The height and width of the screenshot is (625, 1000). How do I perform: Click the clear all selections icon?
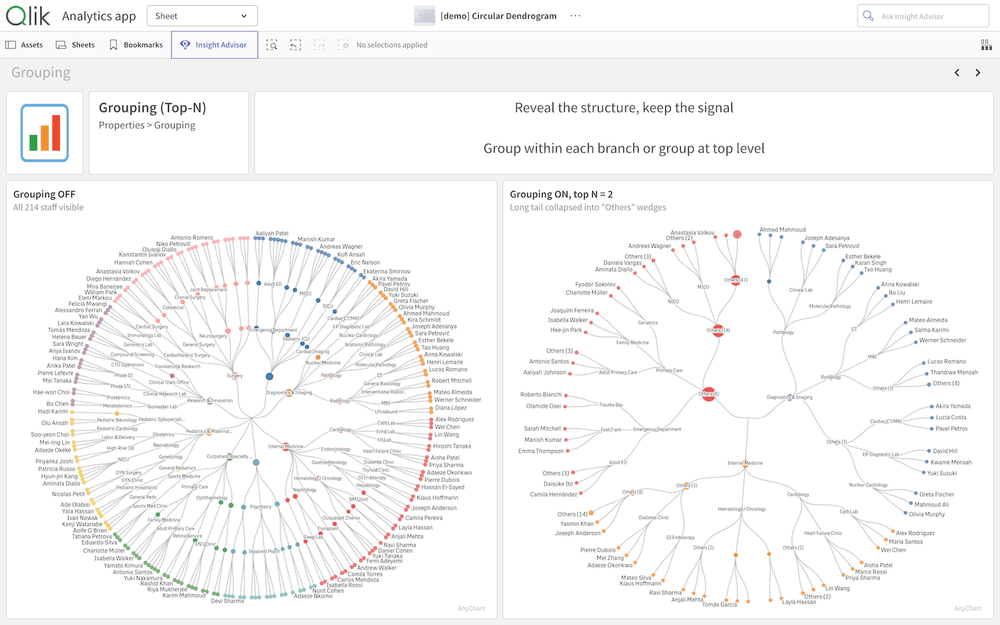point(343,45)
